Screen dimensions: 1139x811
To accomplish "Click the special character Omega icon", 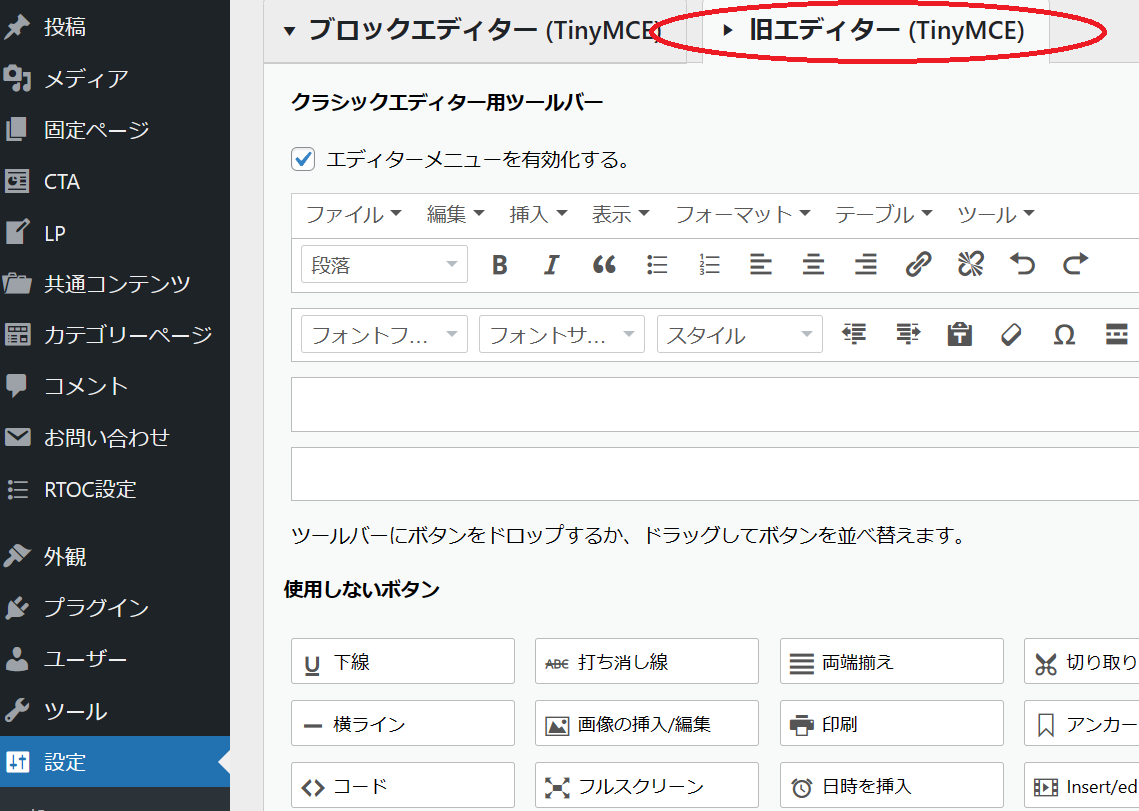I will (1064, 335).
